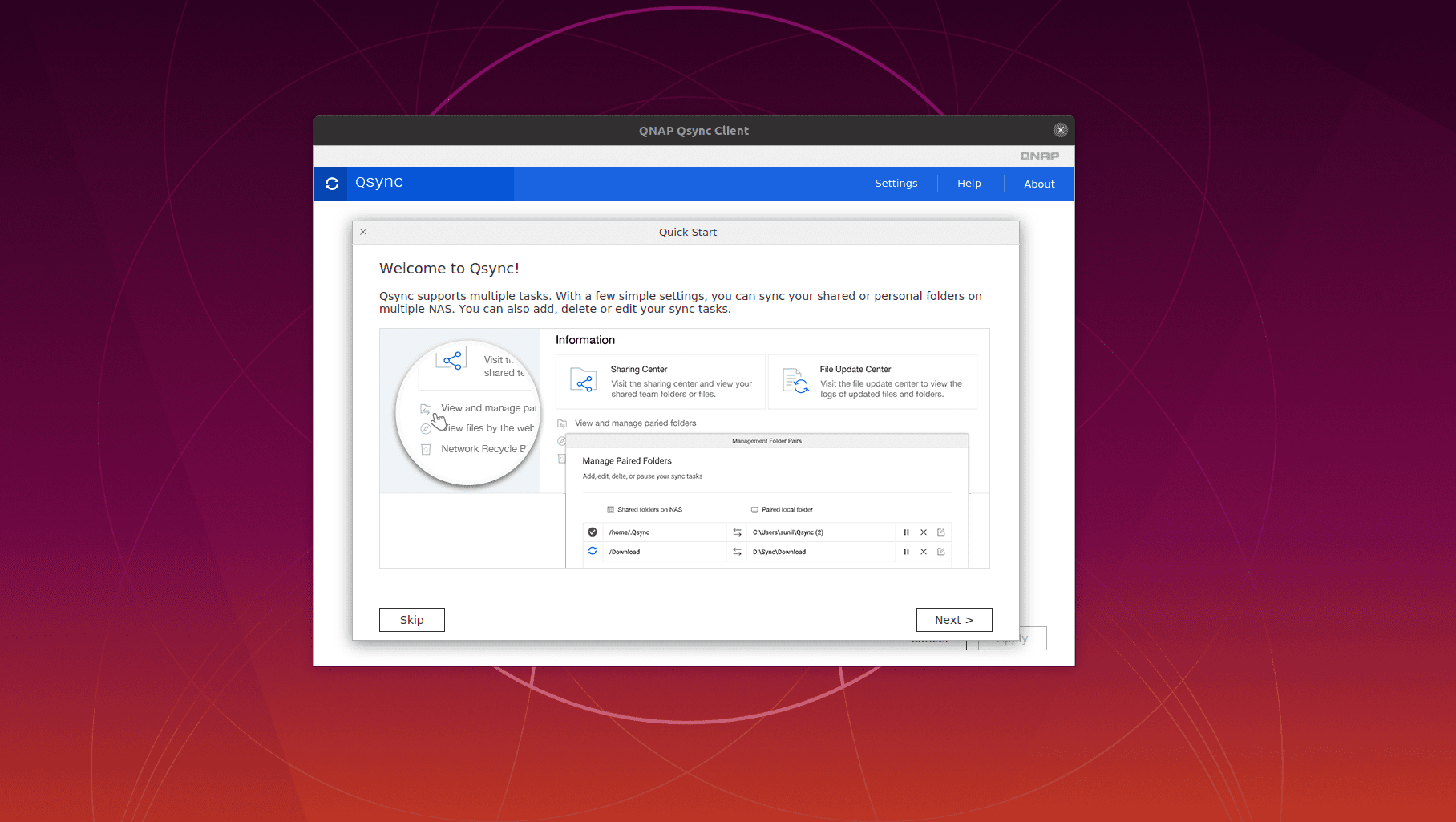Skip the Quick Start tutorial
The height and width of the screenshot is (822, 1456).
[412, 620]
